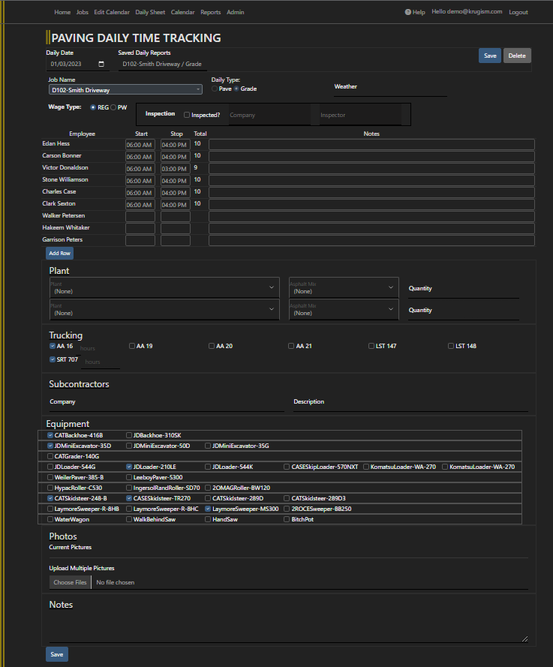
Task: Click the top Save button
Action: [x=490, y=56]
